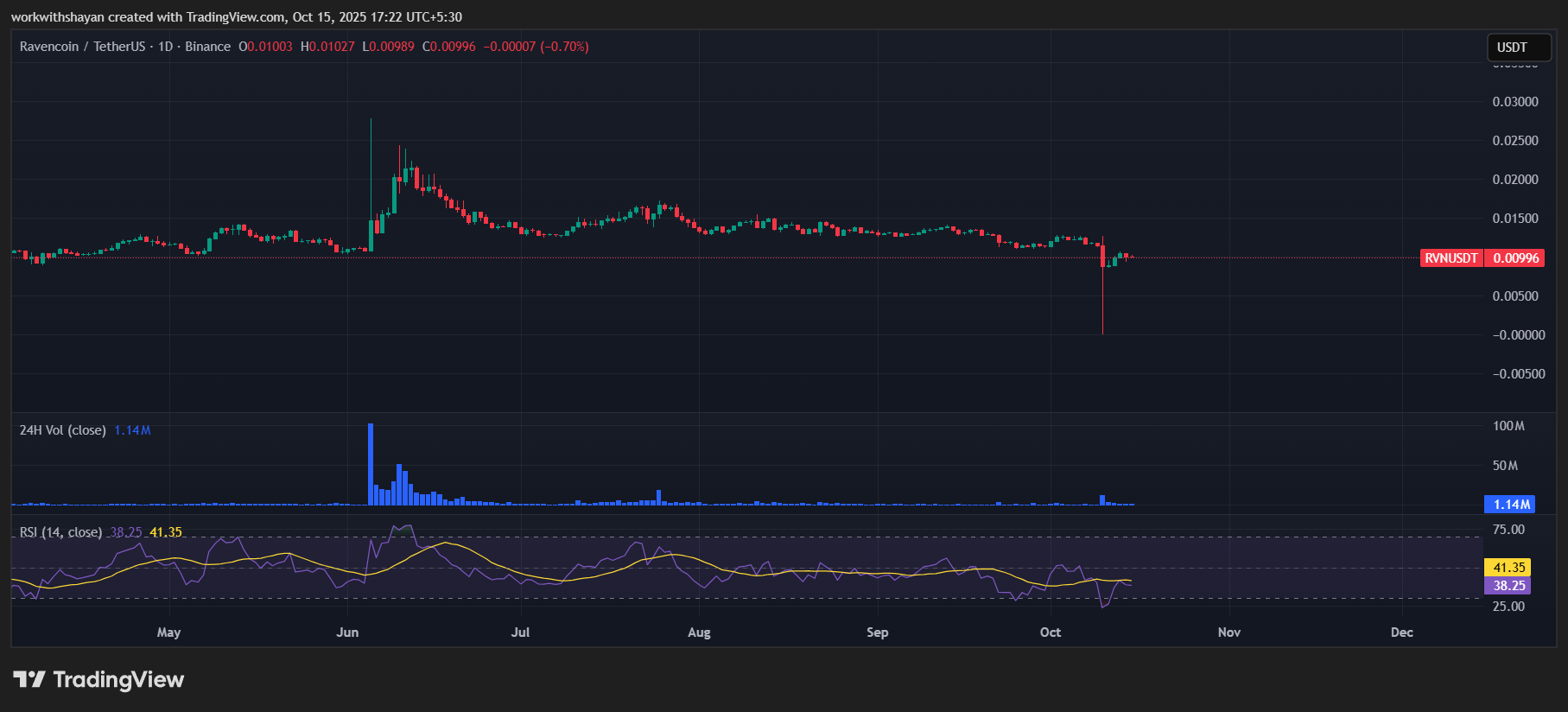This screenshot has width=1568, height=712.
Task: Click the 75.00 level on RSI scale
Action: point(1508,530)
